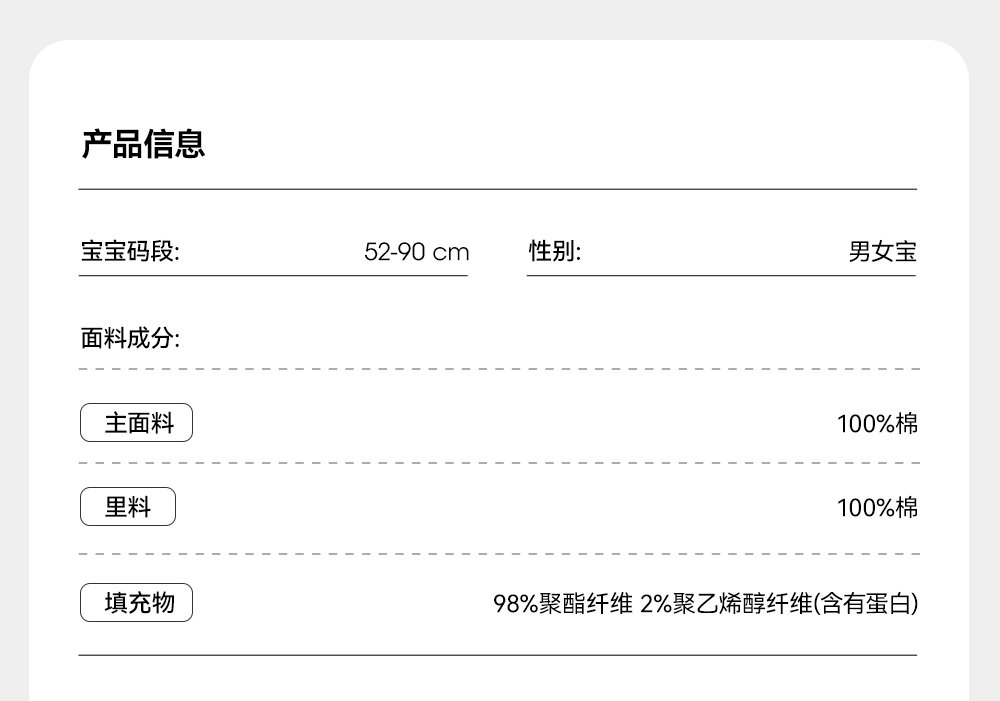Viewport: 1000px width, 701px height.
Task: Click 100%棉 in the 主面料 row
Action: [x=877, y=424]
